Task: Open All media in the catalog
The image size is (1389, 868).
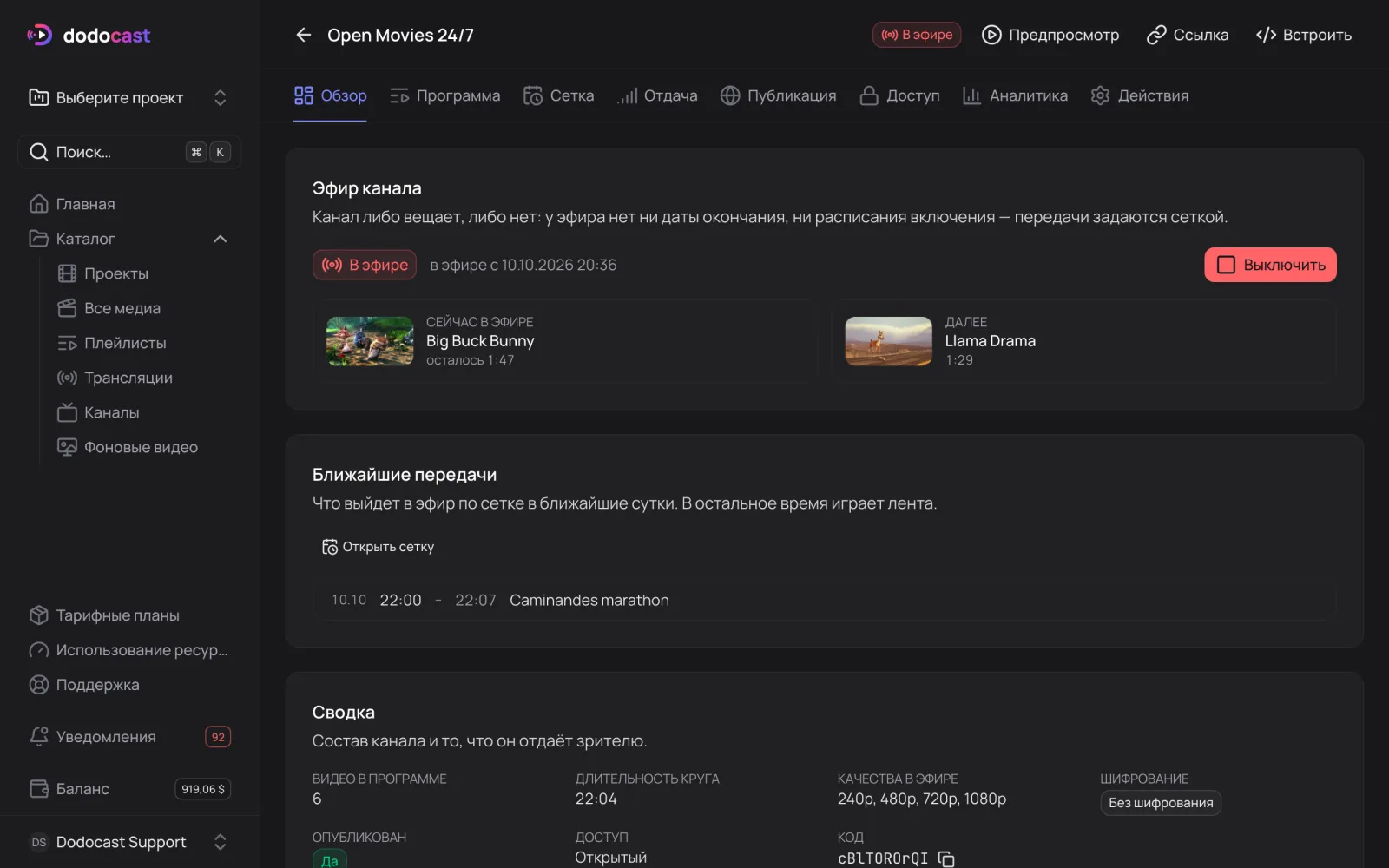Action: point(143,308)
